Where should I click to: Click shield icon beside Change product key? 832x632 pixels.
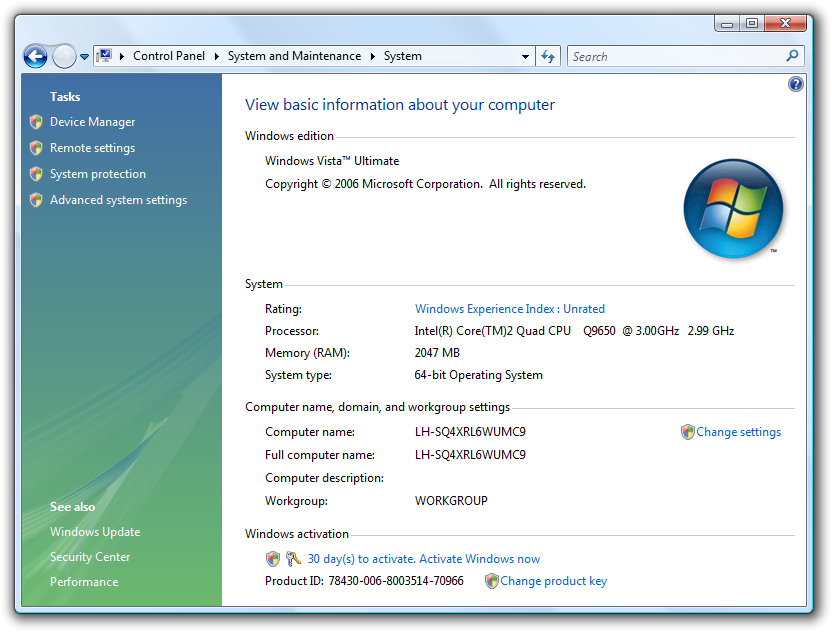click(491, 581)
